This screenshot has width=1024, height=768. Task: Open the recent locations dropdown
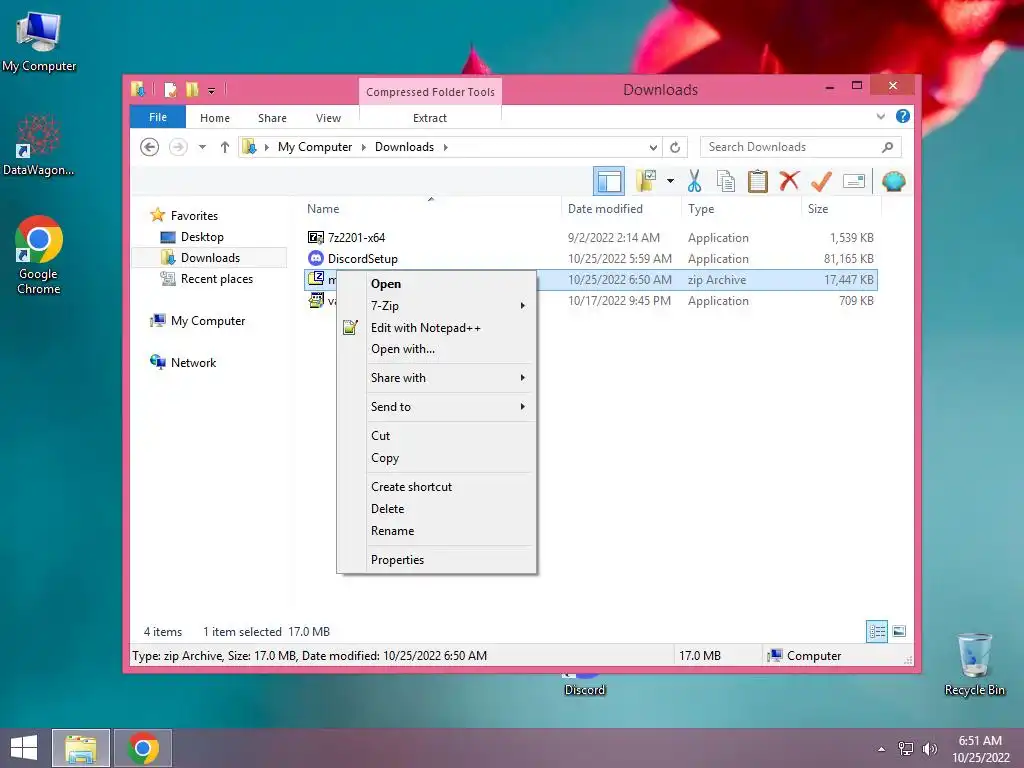pos(202,147)
